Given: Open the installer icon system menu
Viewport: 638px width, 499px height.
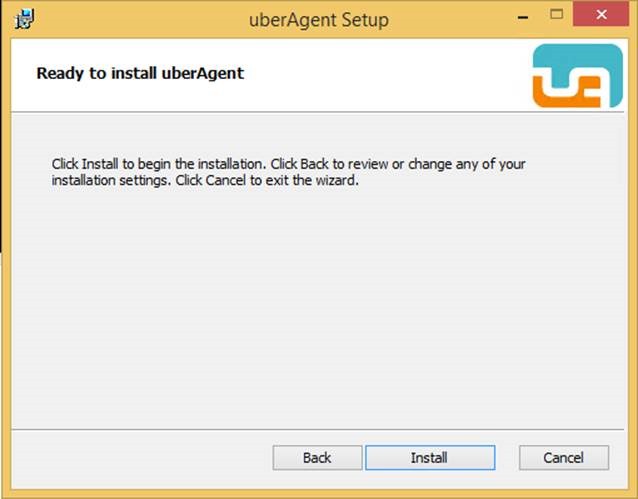Looking at the screenshot, I should (x=24, y=19).
